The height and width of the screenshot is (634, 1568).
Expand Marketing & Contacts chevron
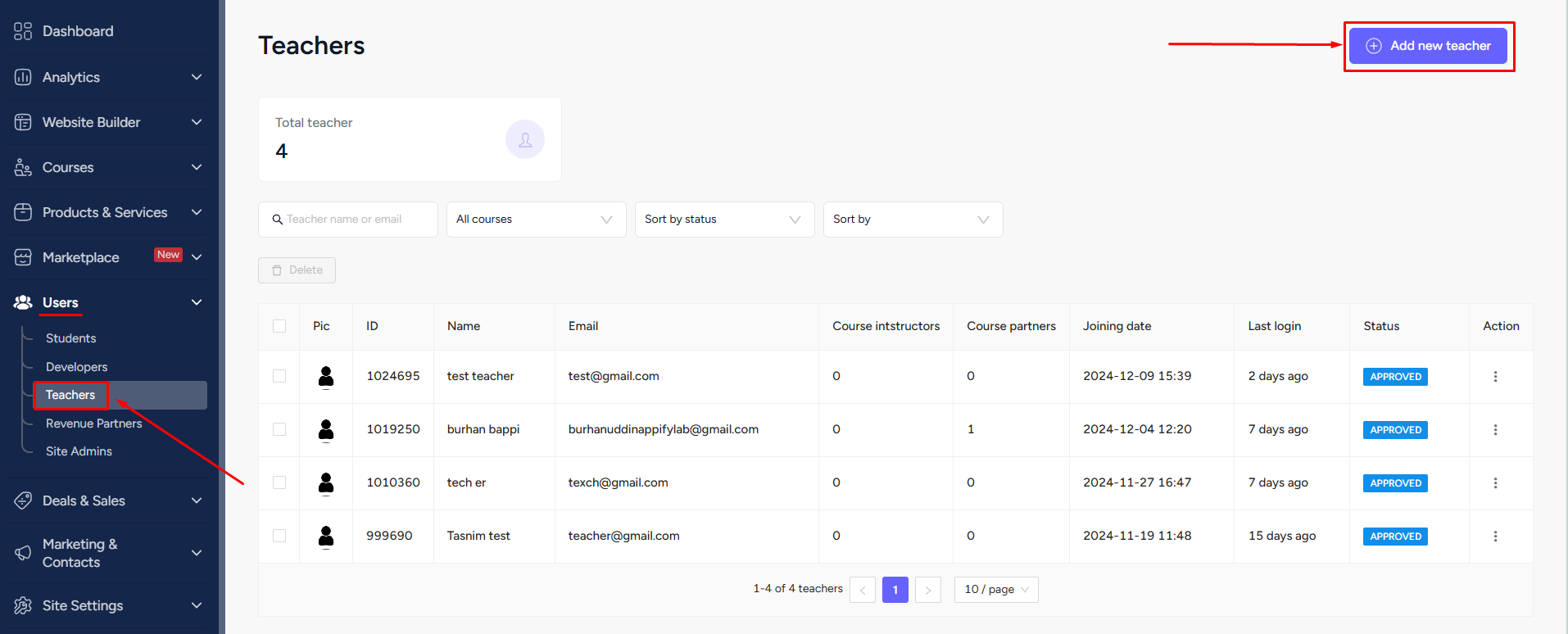[197, 553]
